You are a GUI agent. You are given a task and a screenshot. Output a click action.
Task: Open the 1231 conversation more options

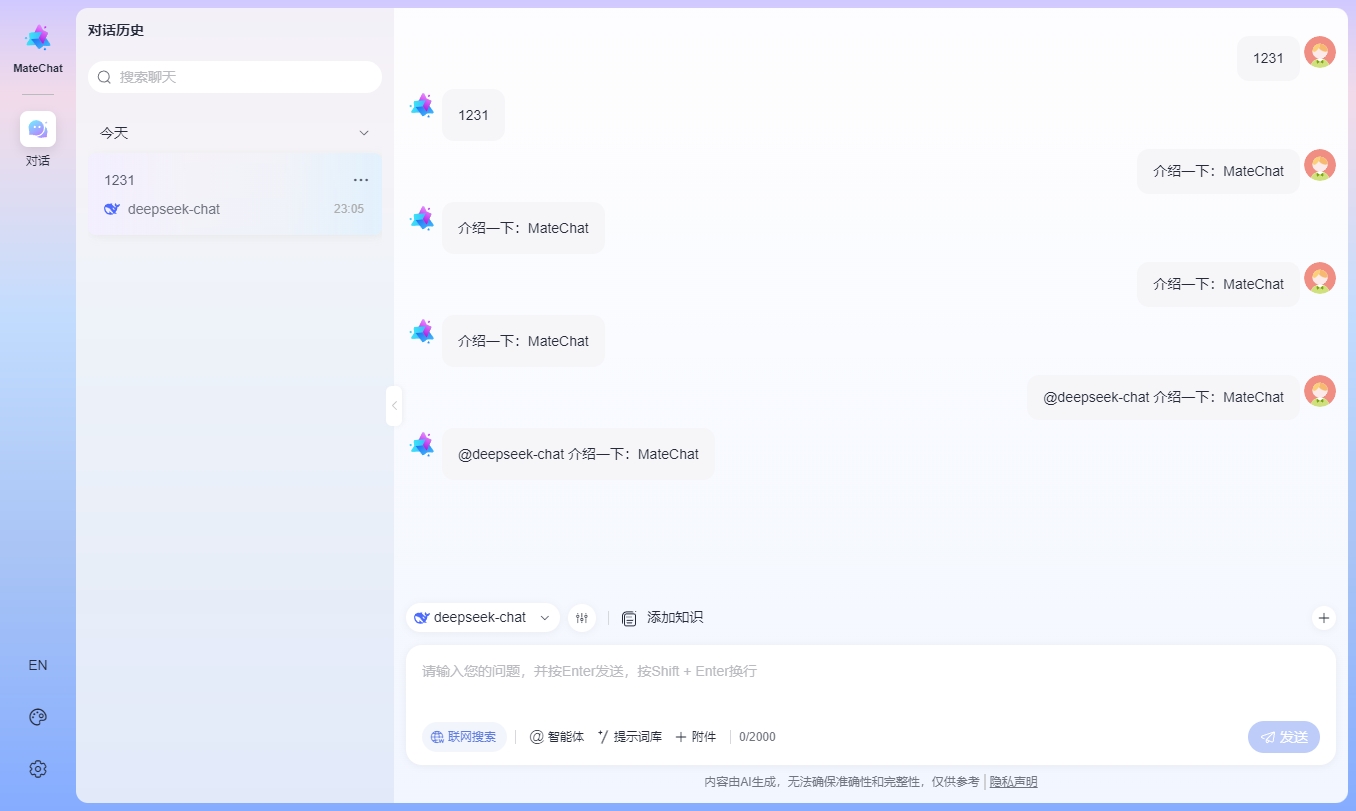pyautogui.click(x=361, y=180)
